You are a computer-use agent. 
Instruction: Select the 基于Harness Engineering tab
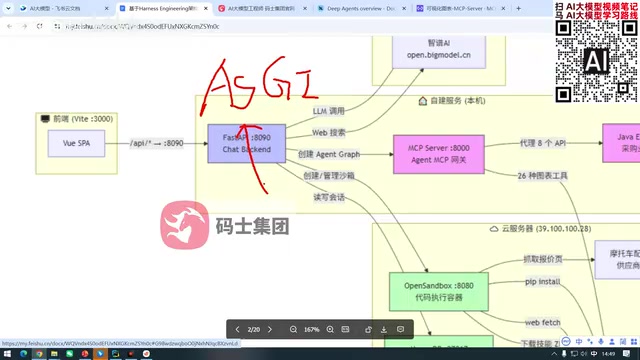tap(163, 8)
